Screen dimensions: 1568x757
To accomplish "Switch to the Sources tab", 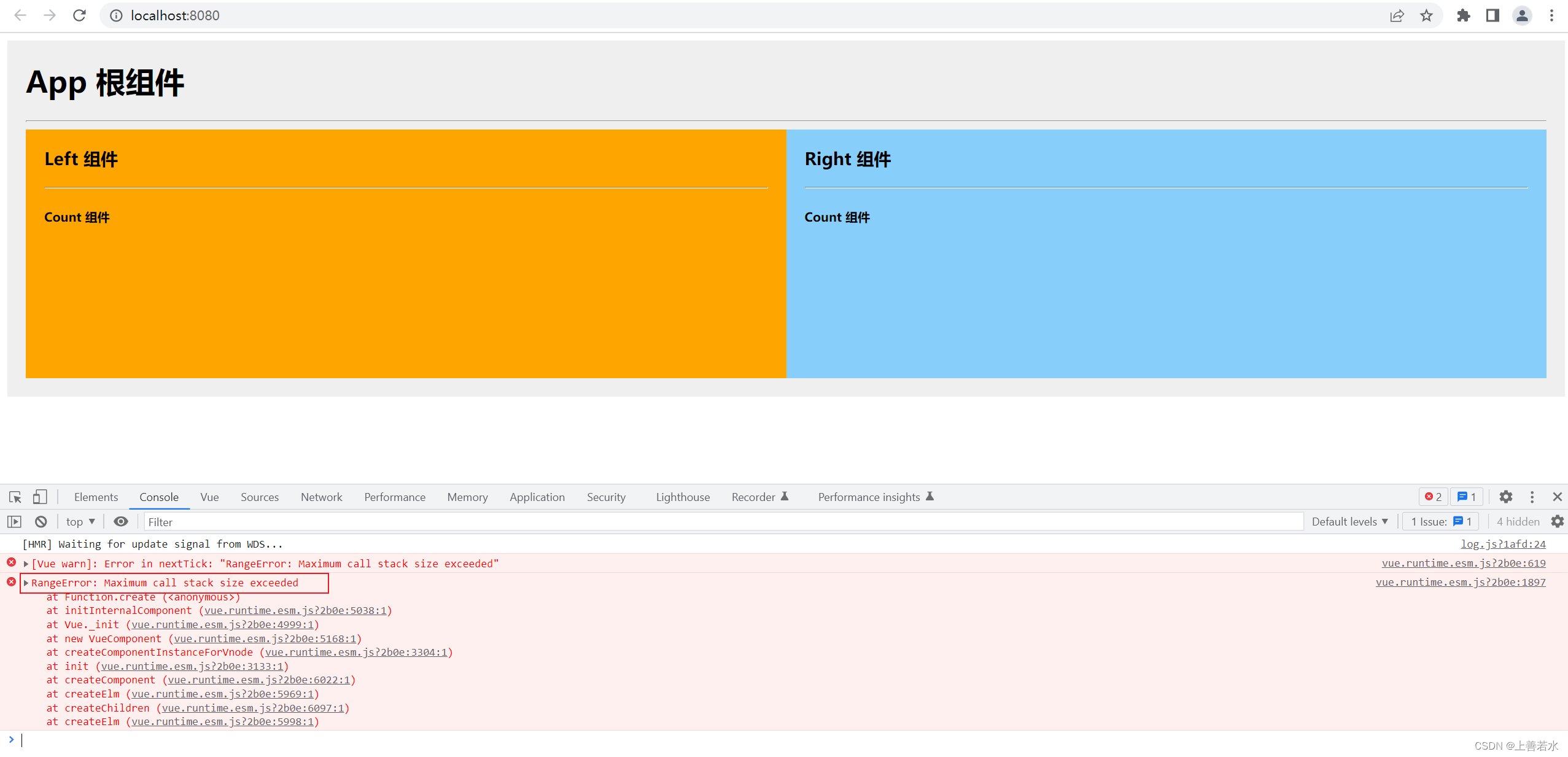I will pos(260,497).
